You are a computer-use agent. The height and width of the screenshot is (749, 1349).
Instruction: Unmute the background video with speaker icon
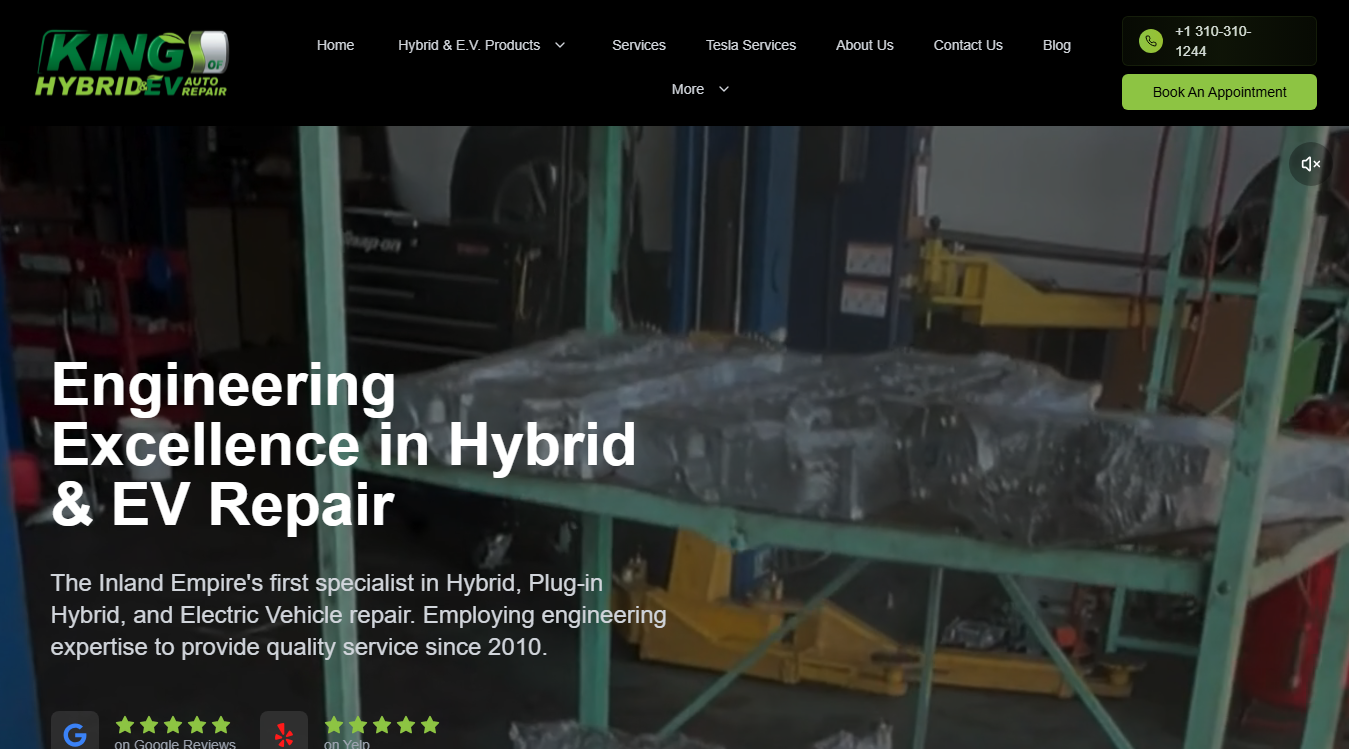pos(1310,164)
